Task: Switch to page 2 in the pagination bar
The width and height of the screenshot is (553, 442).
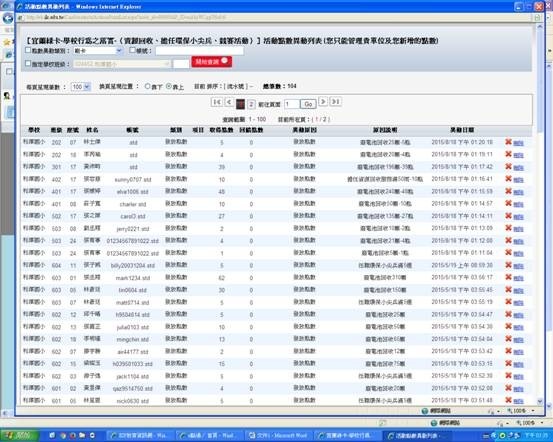Action: click(251, 104)
